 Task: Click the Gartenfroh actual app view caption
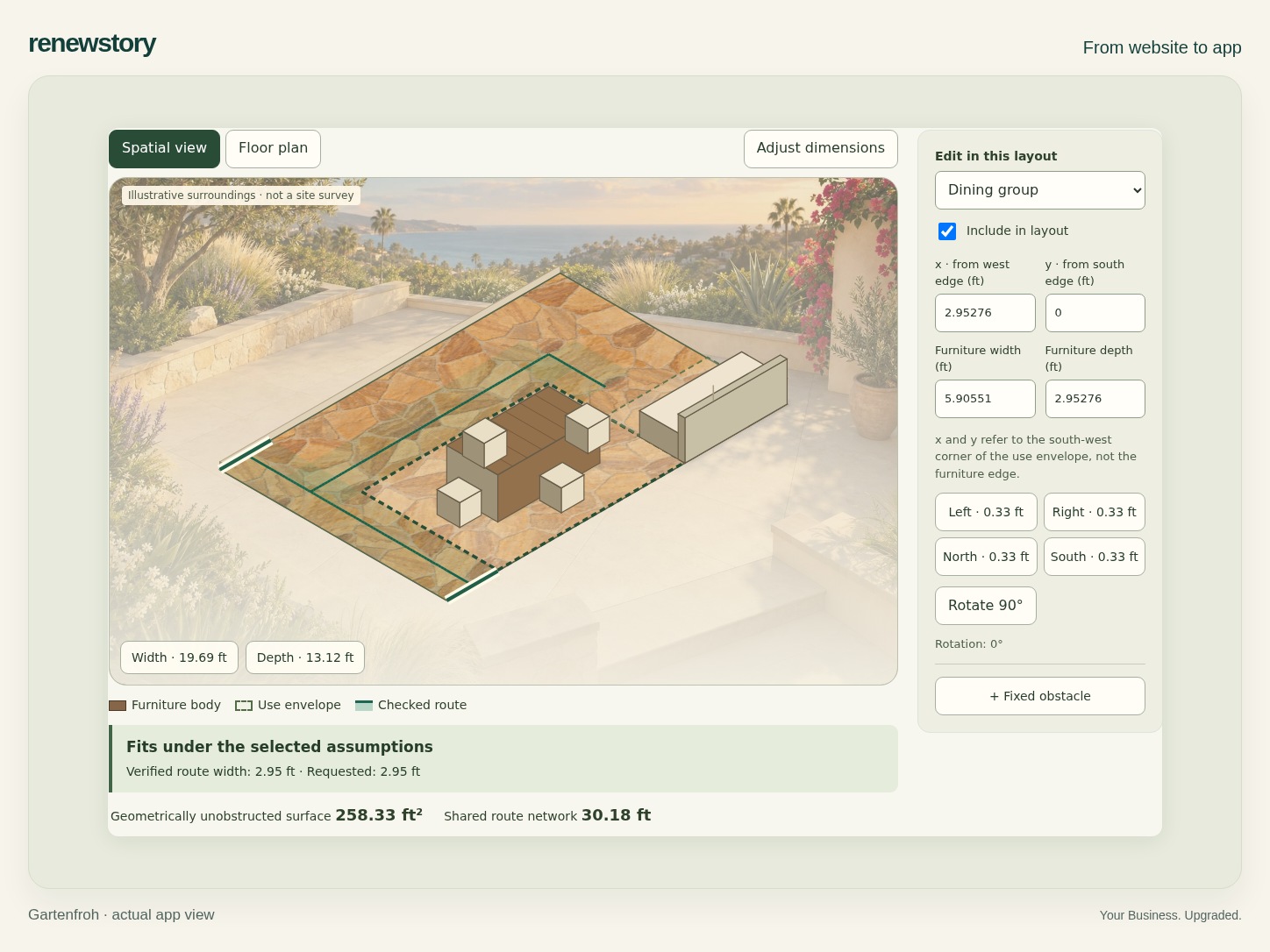[121, 915]
